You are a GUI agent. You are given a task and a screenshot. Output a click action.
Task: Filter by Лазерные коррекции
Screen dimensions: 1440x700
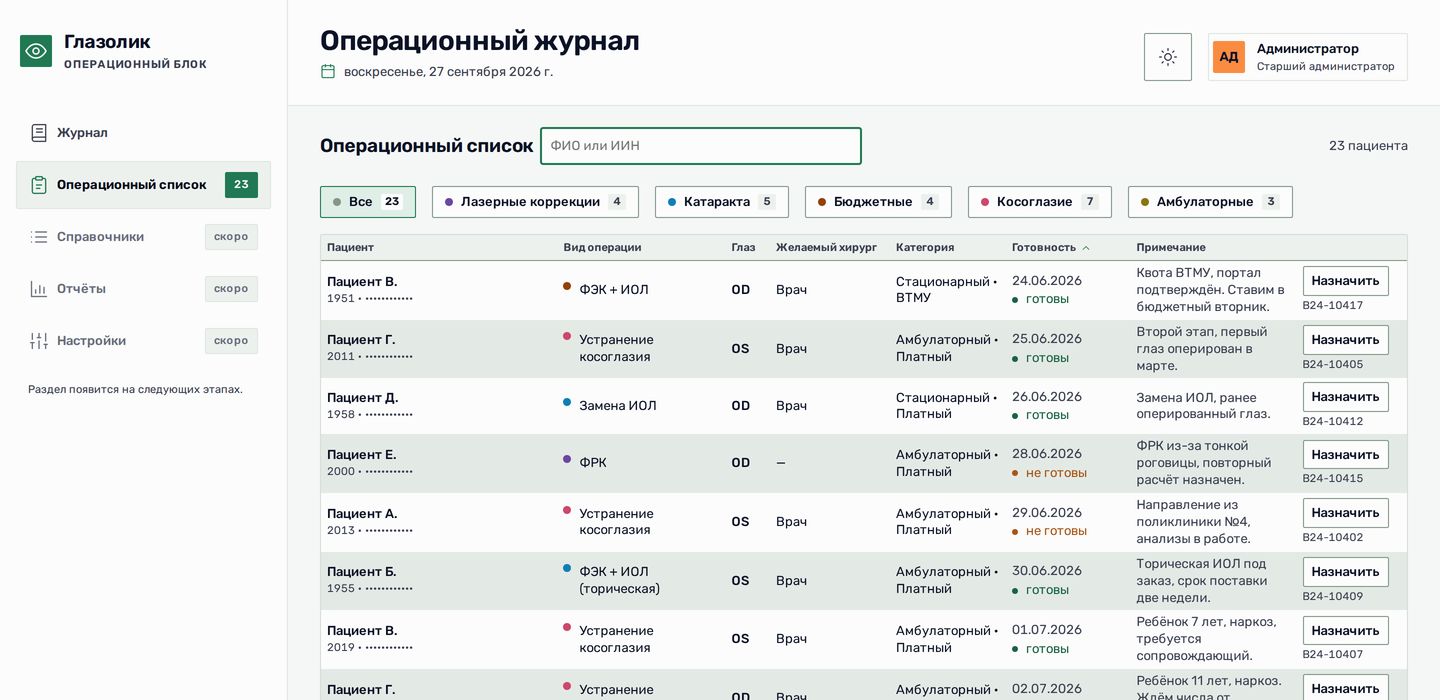[535, 202]
